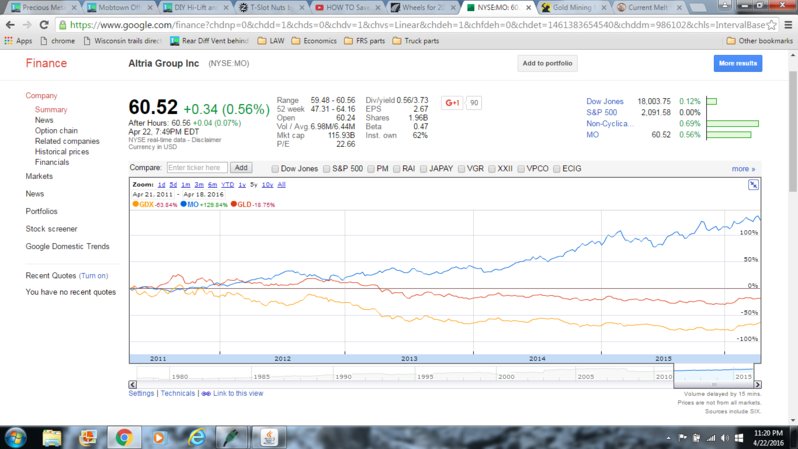Open Related companies in the sidebar
This screenshot has width=798, height=449.
pyautogui.click(x=67, y=141)
